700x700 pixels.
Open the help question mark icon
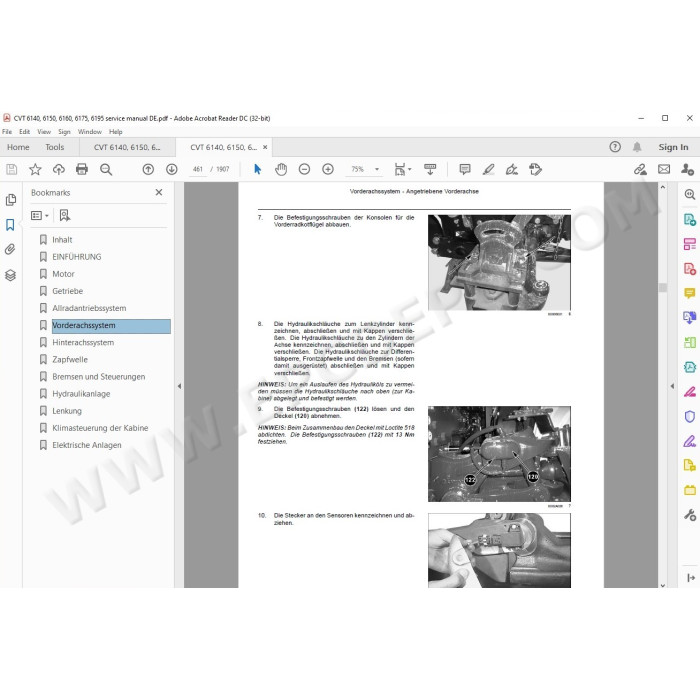[x=615, y=147]
